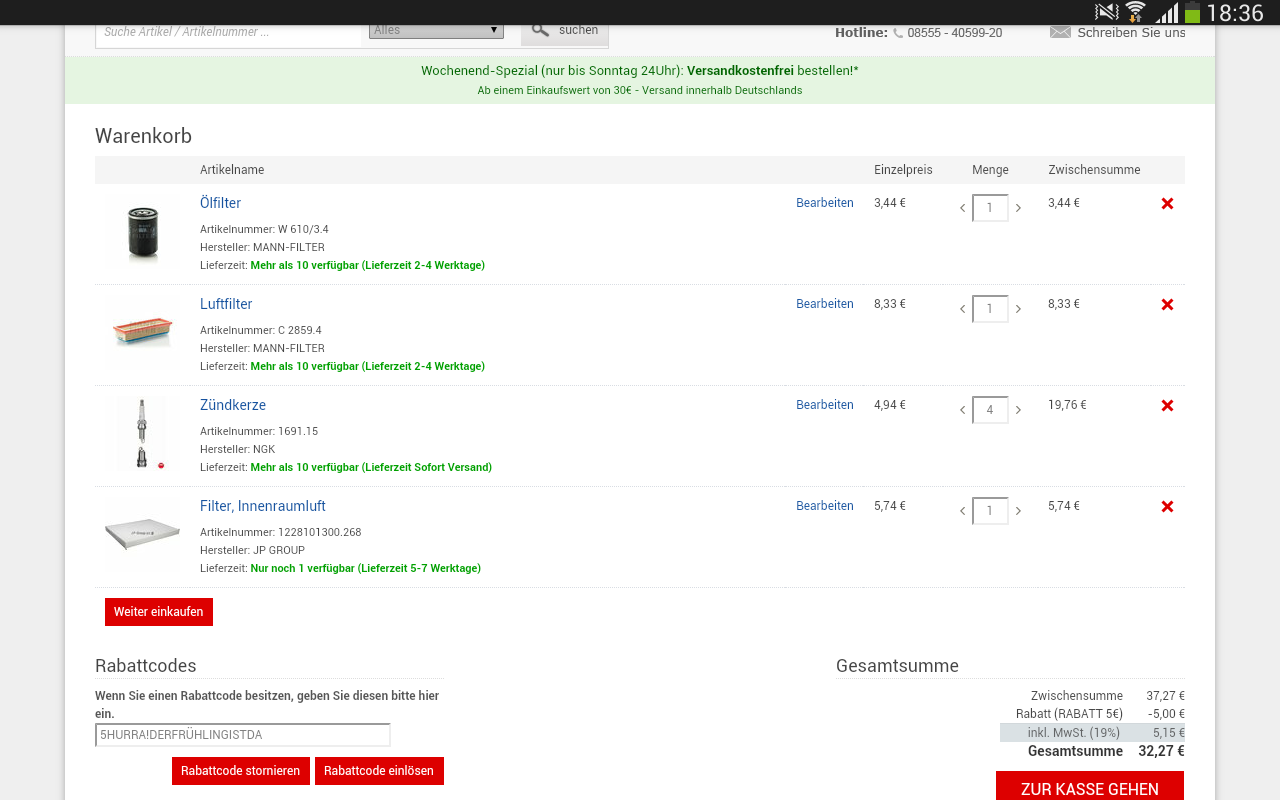
Task: Increase Ölfilter quantity with right arrow
Action: tap(1018, 208)
